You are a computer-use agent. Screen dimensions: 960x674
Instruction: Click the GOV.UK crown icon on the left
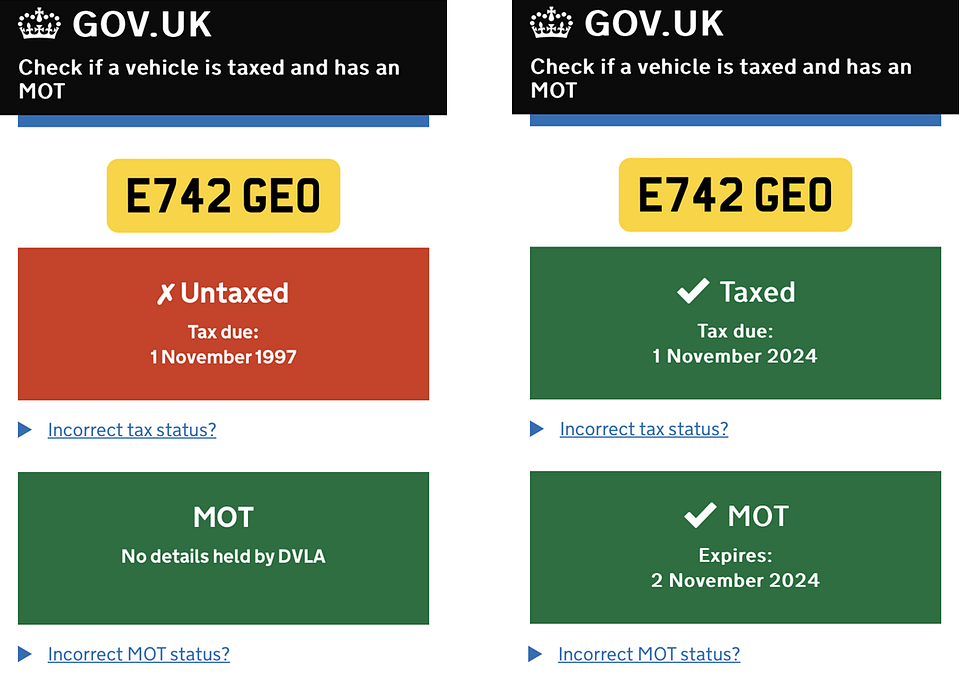coord(38,22)
